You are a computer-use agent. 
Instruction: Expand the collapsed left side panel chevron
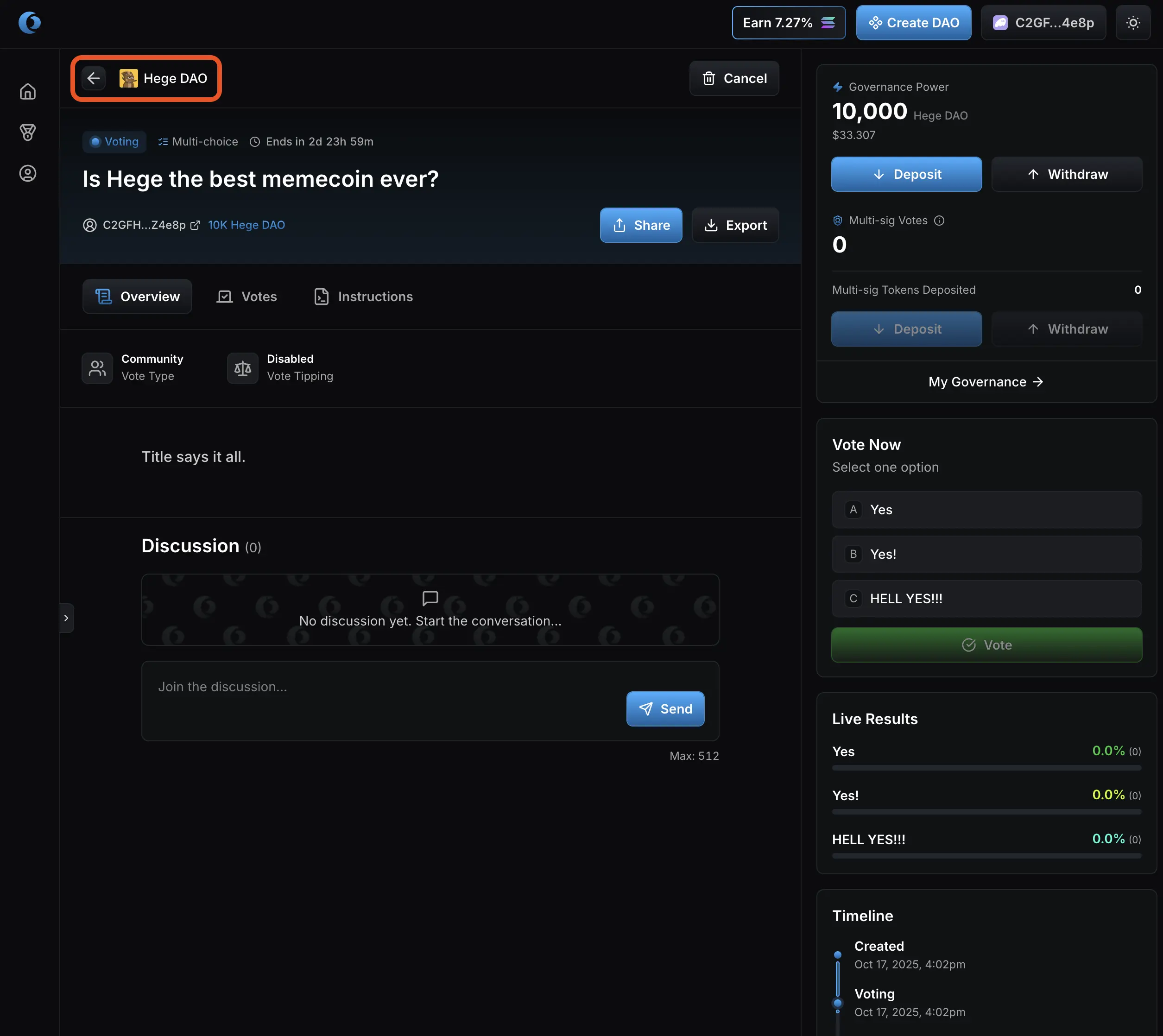[67, 618]
